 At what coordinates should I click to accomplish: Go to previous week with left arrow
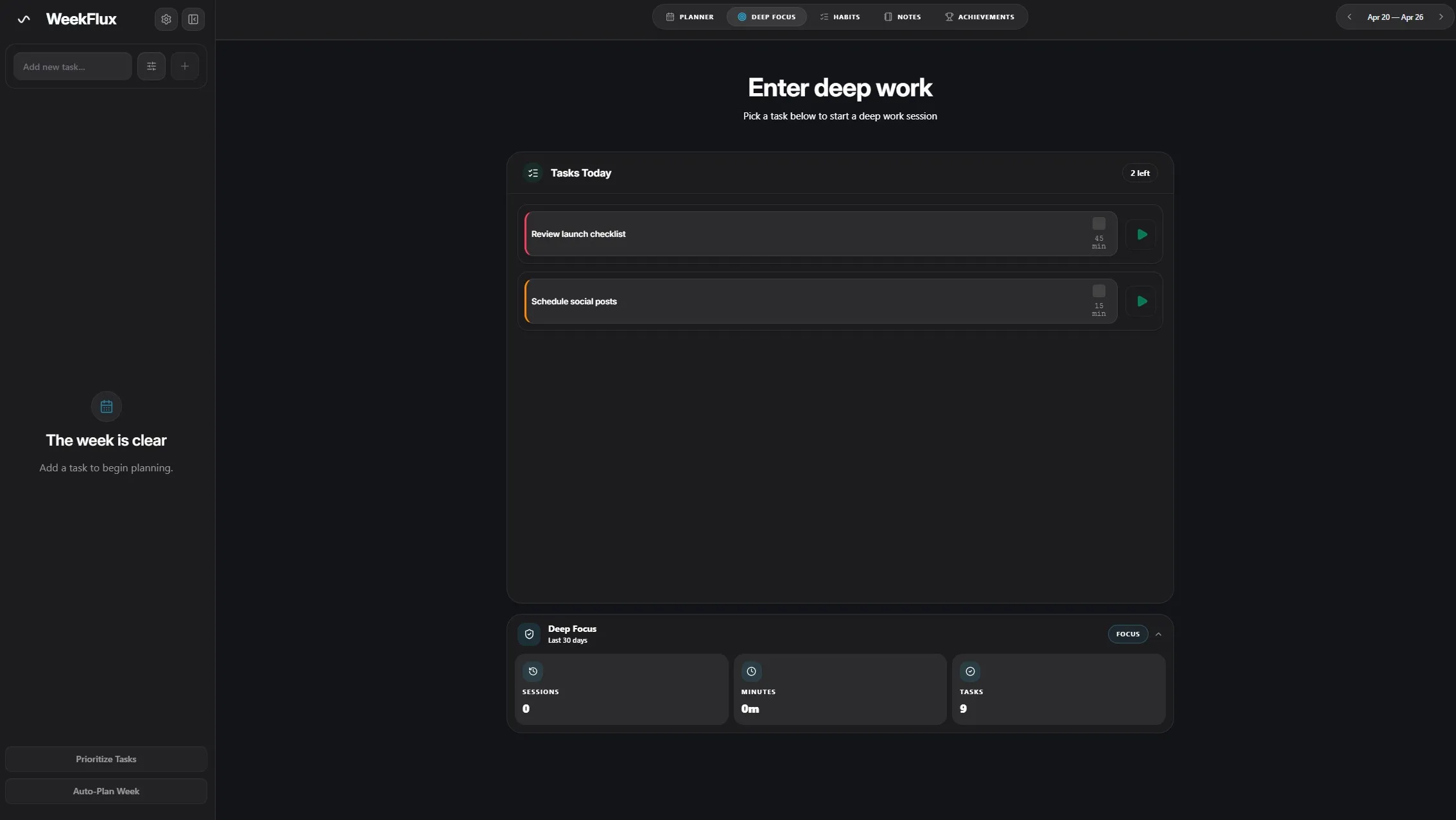click(1349, 17)
